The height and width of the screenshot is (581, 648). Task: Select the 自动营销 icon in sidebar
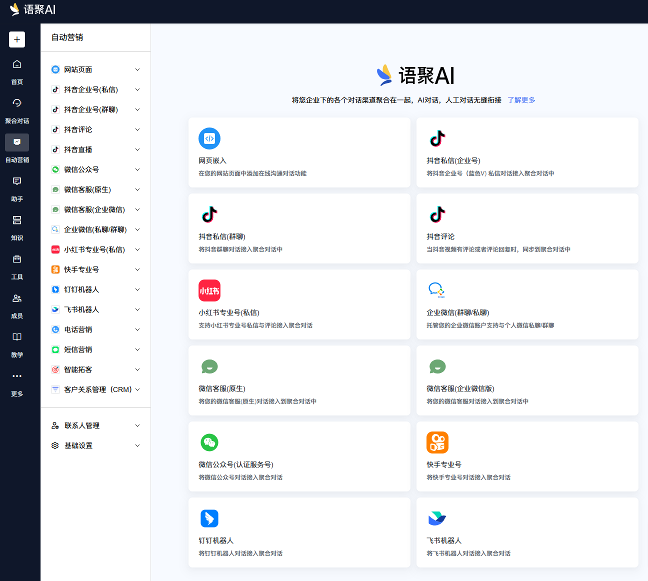(17, 142)
